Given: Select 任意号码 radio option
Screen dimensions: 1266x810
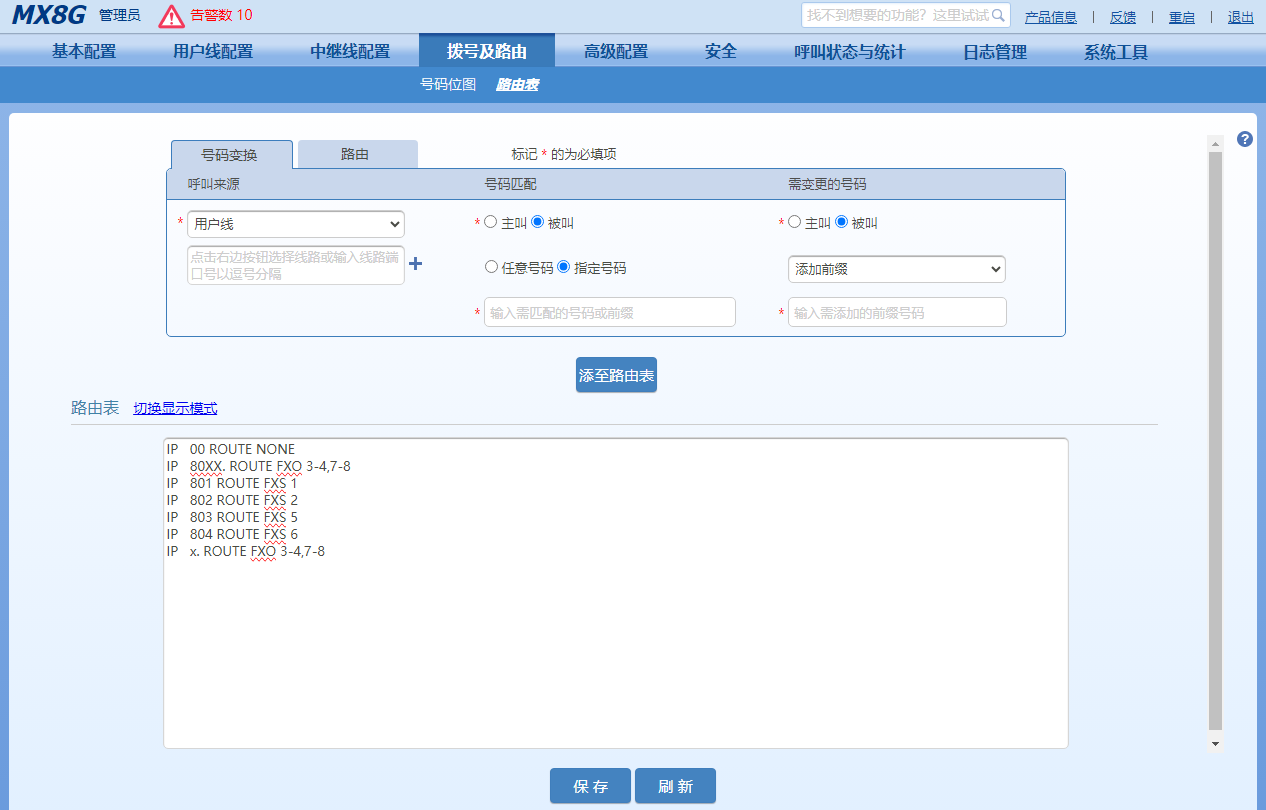Looking at the screenshot, I should (491, 267).
